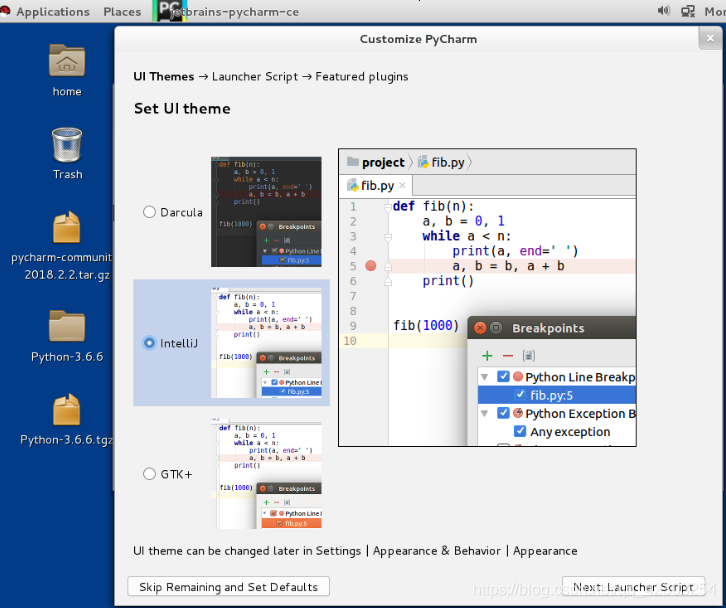Click the red close button of Breakpoints preview
Screen dimensions: 726x608
pos(480,328)
